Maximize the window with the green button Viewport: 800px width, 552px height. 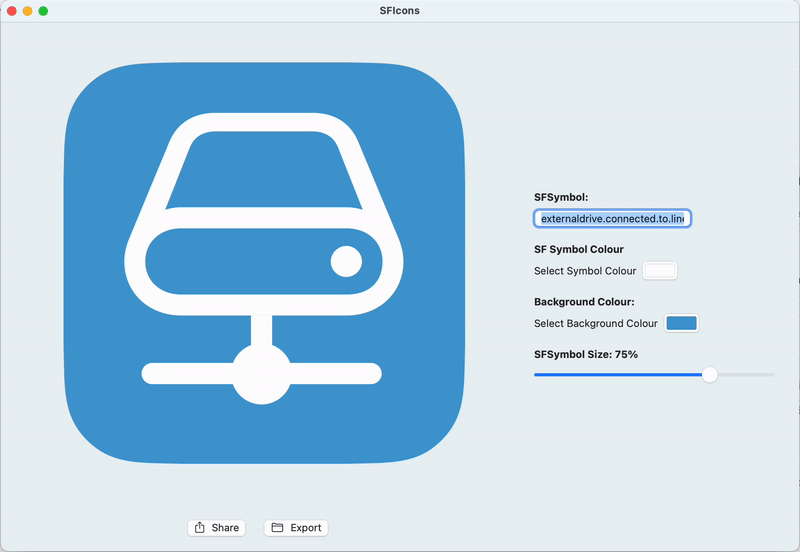pyautogui.click(x=43, y=11)
